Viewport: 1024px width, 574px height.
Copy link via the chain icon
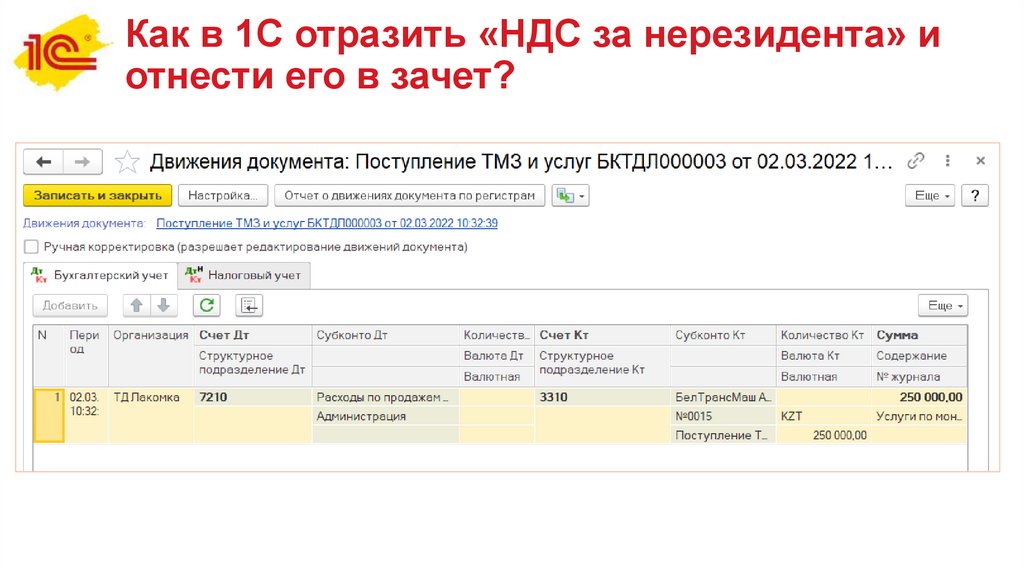click(x=916, y=161)
